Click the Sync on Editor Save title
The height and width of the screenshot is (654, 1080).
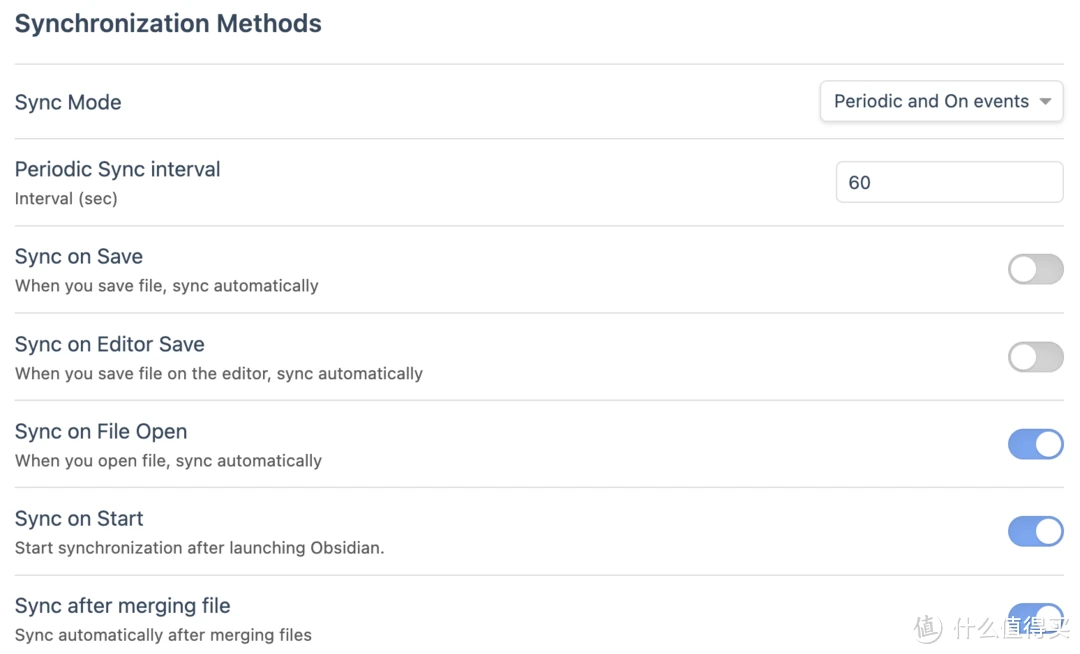coord(110,344)
